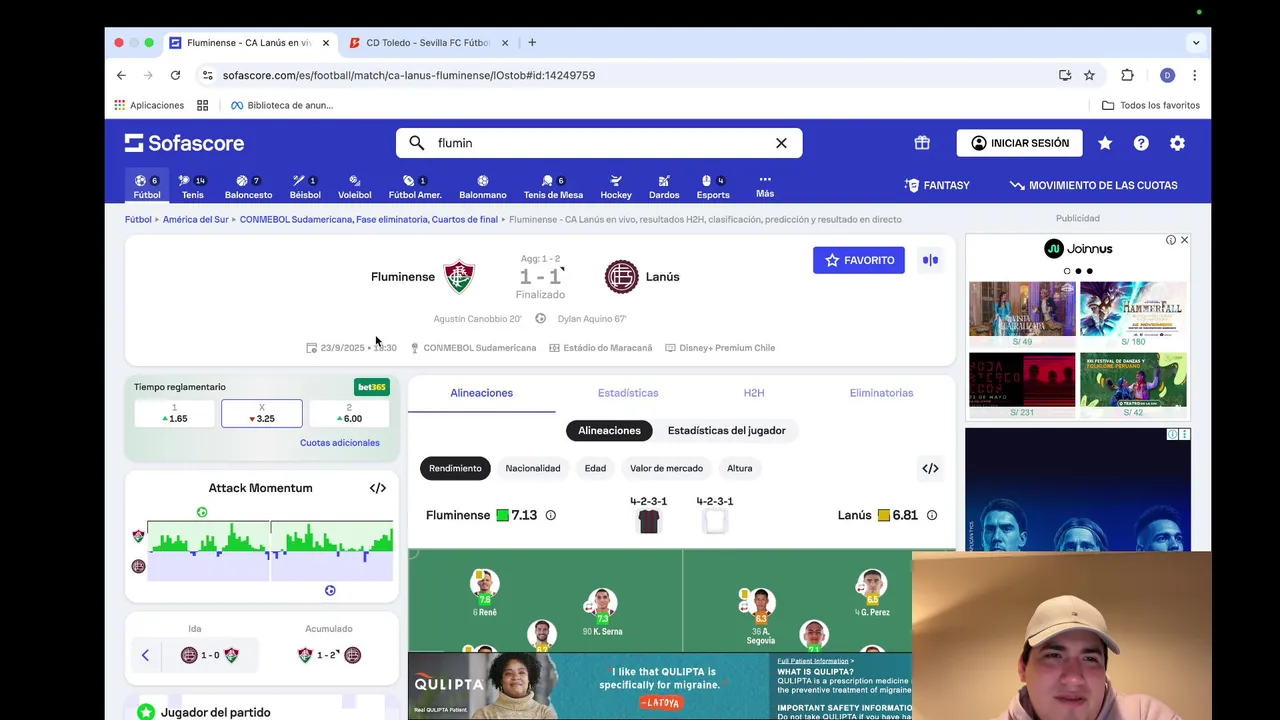Screen dimensions: 1280x720
Task: Open FANTASY link in header
Action: (x=937, y=185)
